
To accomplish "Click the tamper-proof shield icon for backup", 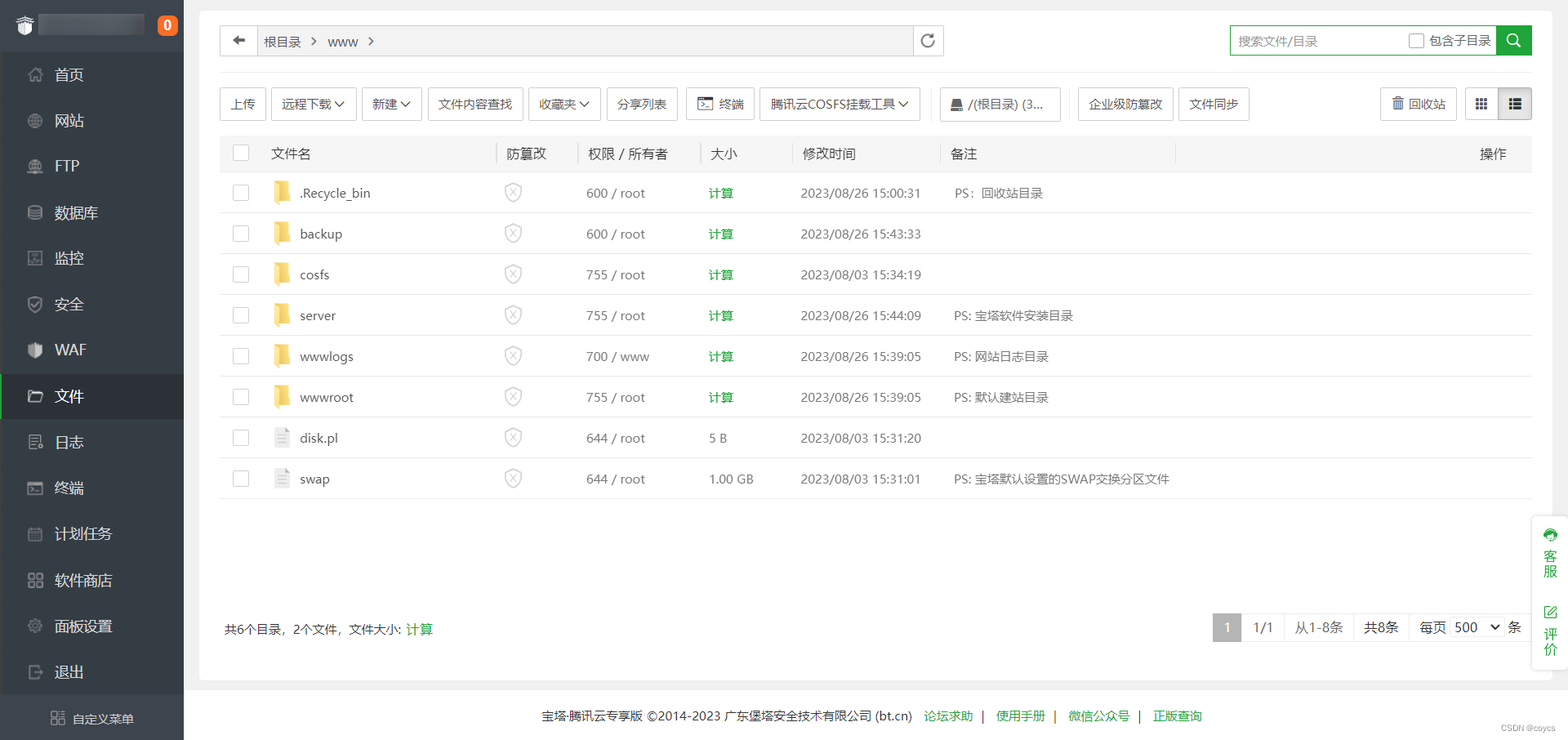I will [x=513, y=234].
